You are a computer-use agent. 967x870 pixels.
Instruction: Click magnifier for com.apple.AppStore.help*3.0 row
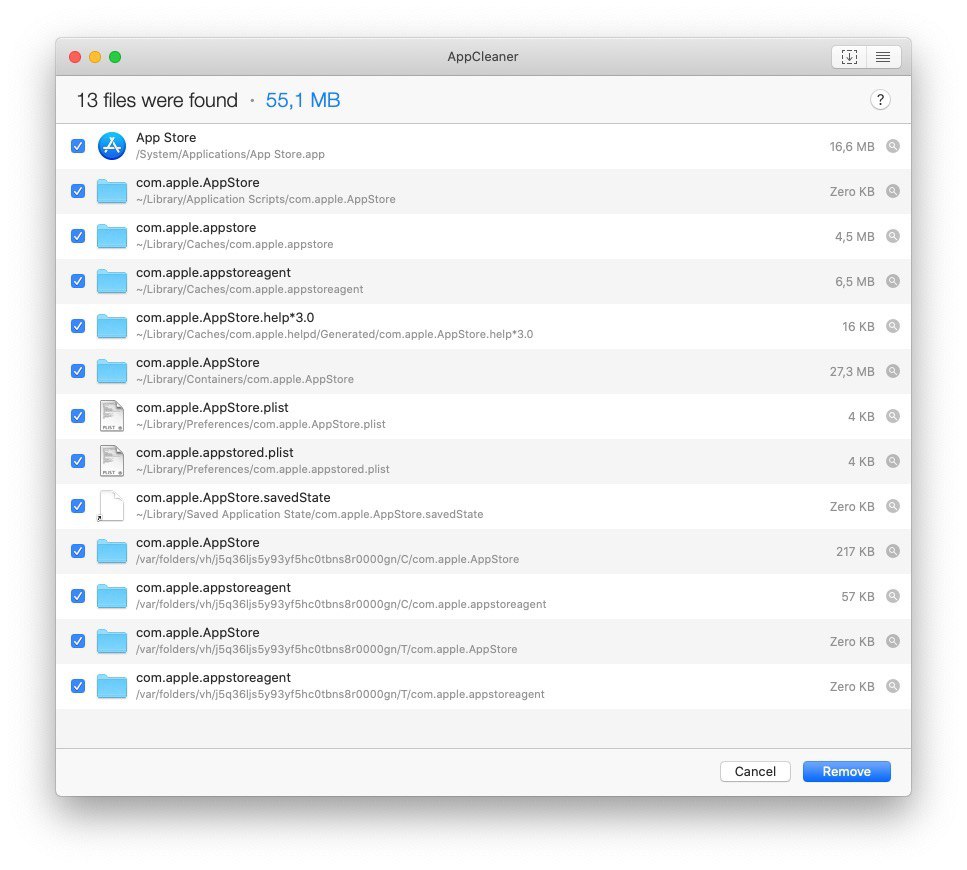coord(892,326)
